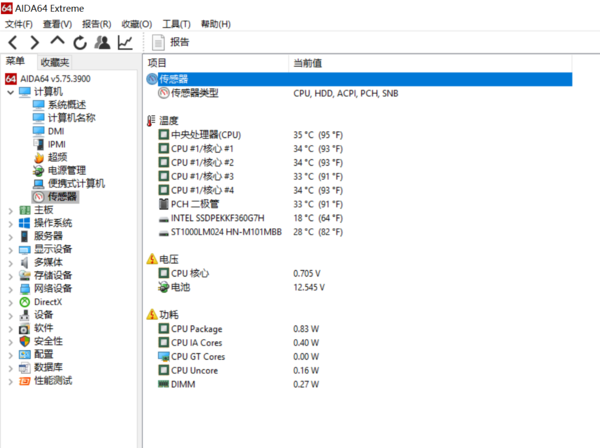The height and width of the screenshot is (448, 600).
Task: Collapse the 计算机 tree node
Action: (x=10, y=92)
